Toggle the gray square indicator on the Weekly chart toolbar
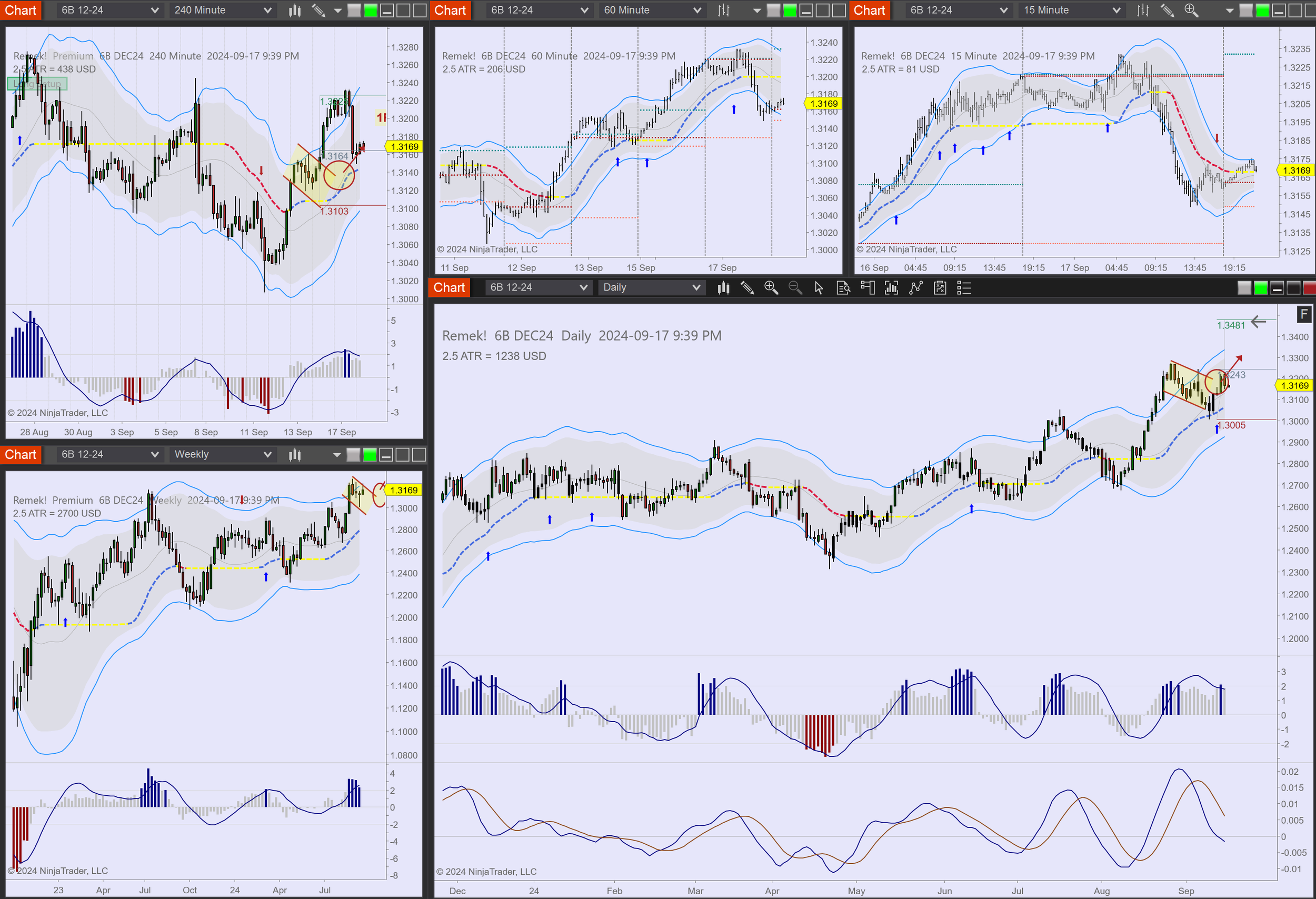Viewport: 1316px width, 899px height. [352, 454]
